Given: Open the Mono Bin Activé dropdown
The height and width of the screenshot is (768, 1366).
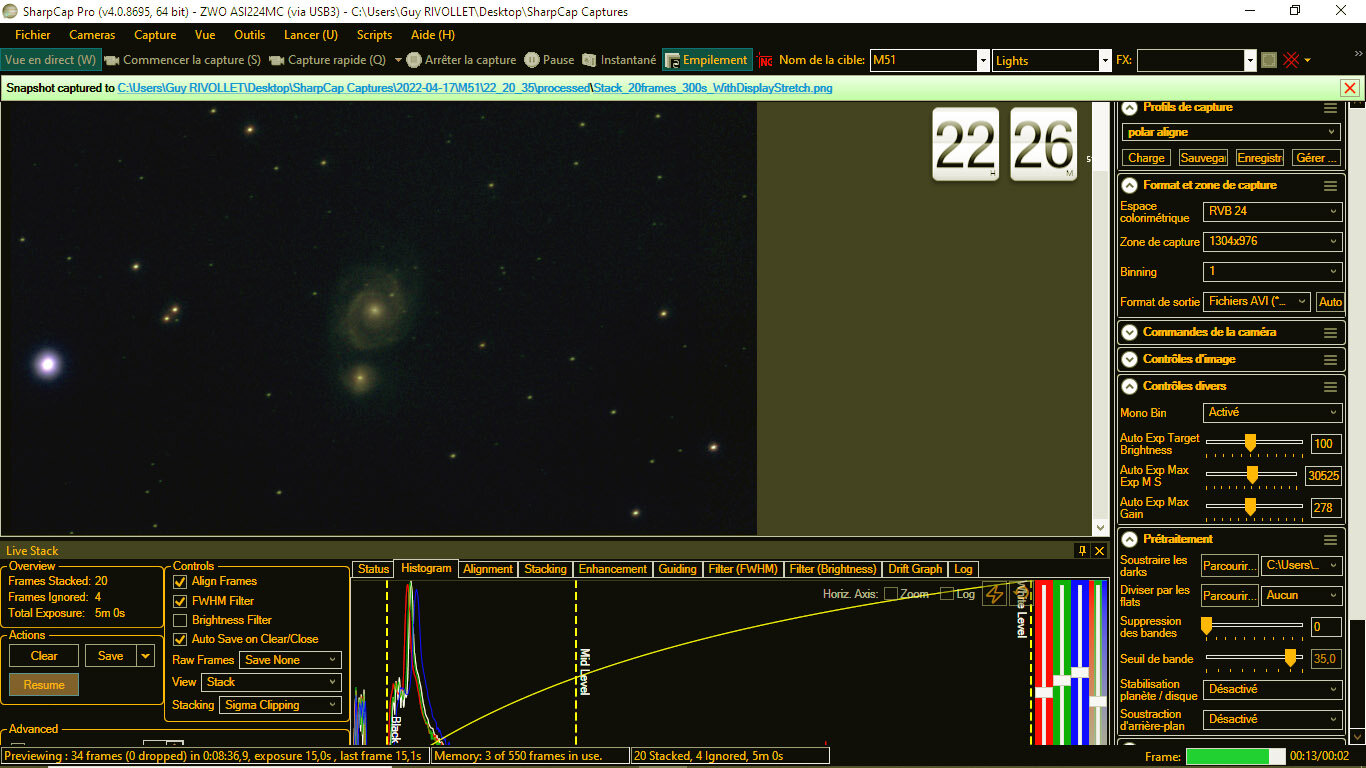Looking at the screenshot, I should click(1272, 412).
